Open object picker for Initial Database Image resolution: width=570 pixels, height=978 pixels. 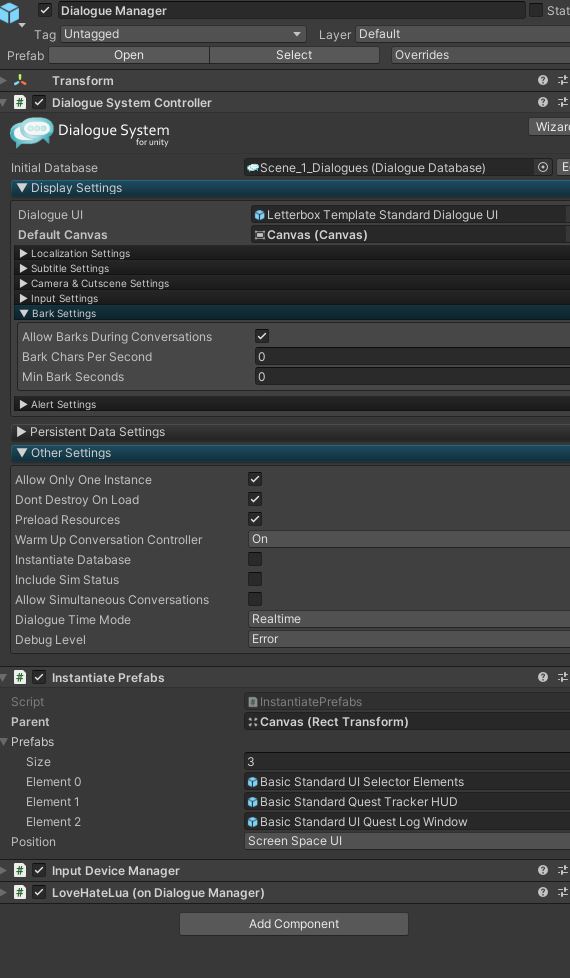[x=543, y=167]
